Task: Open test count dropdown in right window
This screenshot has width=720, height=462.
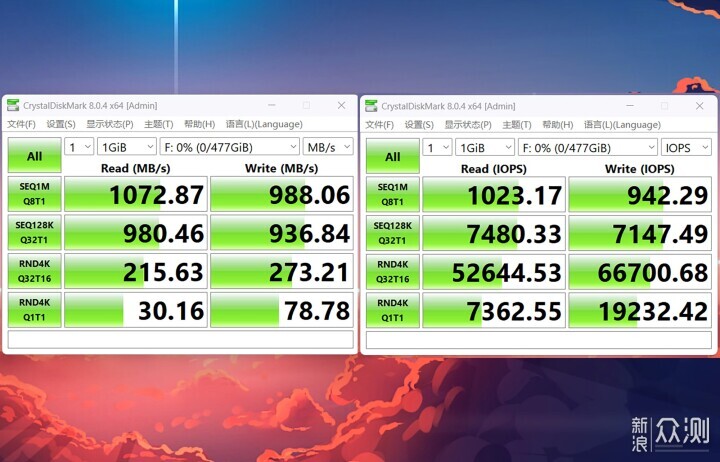Action: (437, 147)
